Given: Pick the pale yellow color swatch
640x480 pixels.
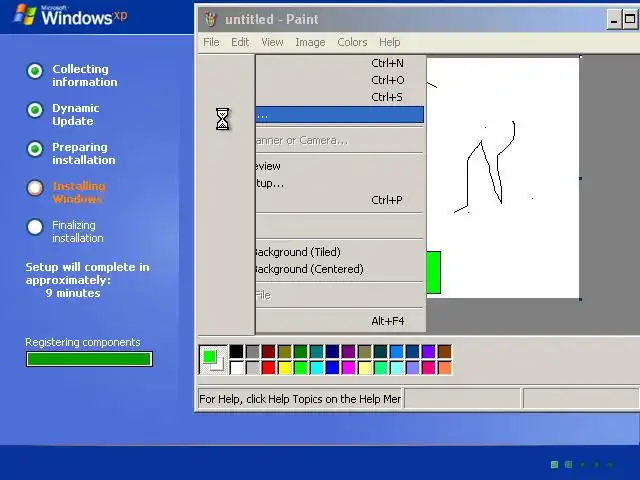Looking at the screenshot, I should 364,368.
